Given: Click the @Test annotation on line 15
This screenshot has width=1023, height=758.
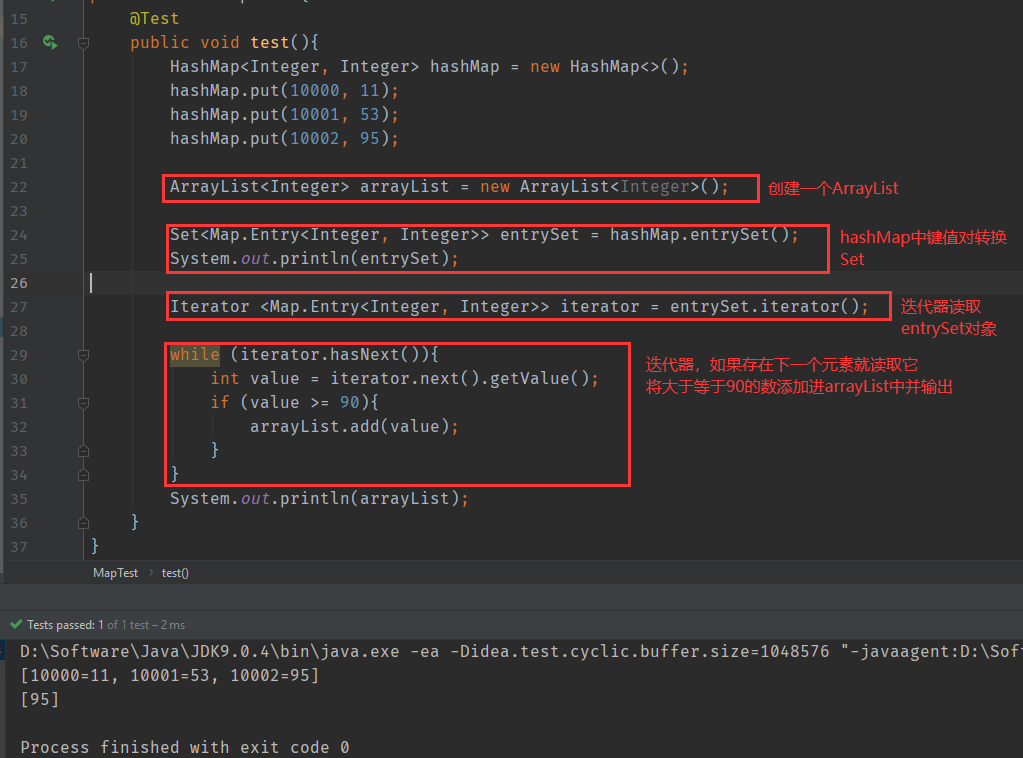Looking at the screenshot, I should 154,18.
